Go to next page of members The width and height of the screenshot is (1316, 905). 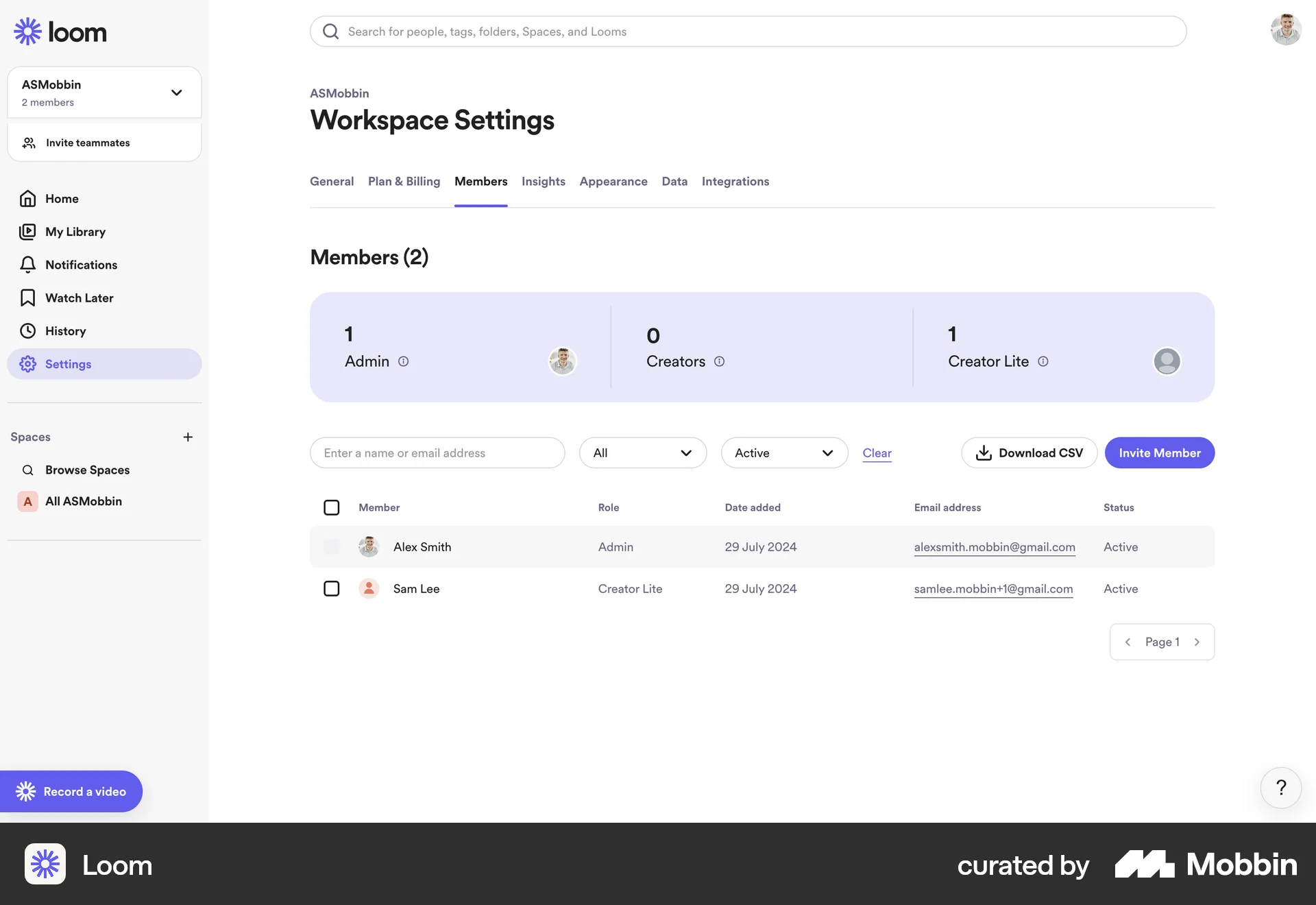(x=1197, y=642)
